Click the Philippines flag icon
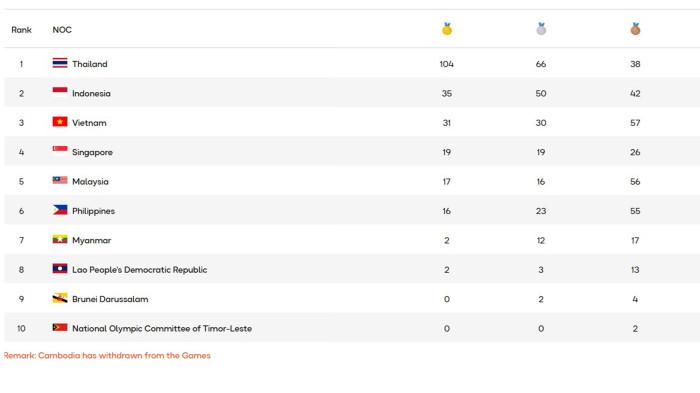 [x=60, y=209]
